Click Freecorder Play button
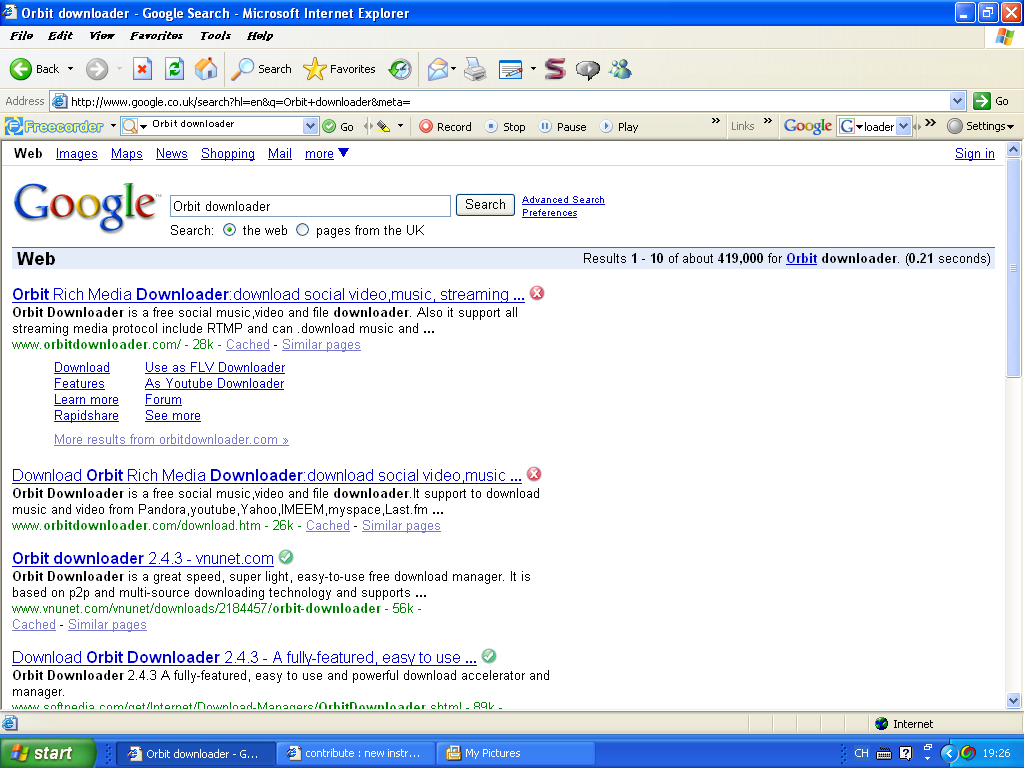The width and height of the screenshot is (1024, 768). [x=619, y=127]
